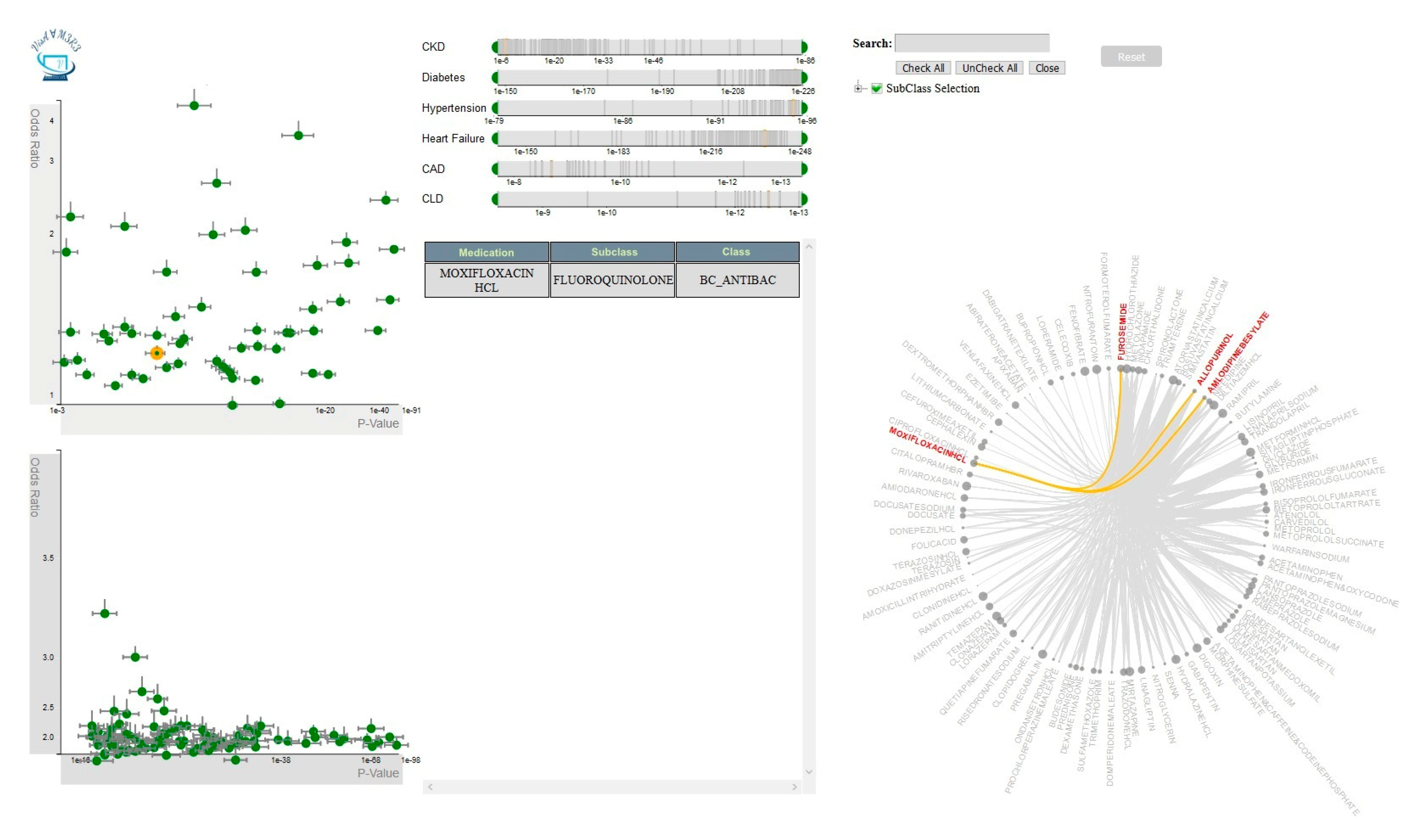Expand the SubClass Selection tree node

859,88
